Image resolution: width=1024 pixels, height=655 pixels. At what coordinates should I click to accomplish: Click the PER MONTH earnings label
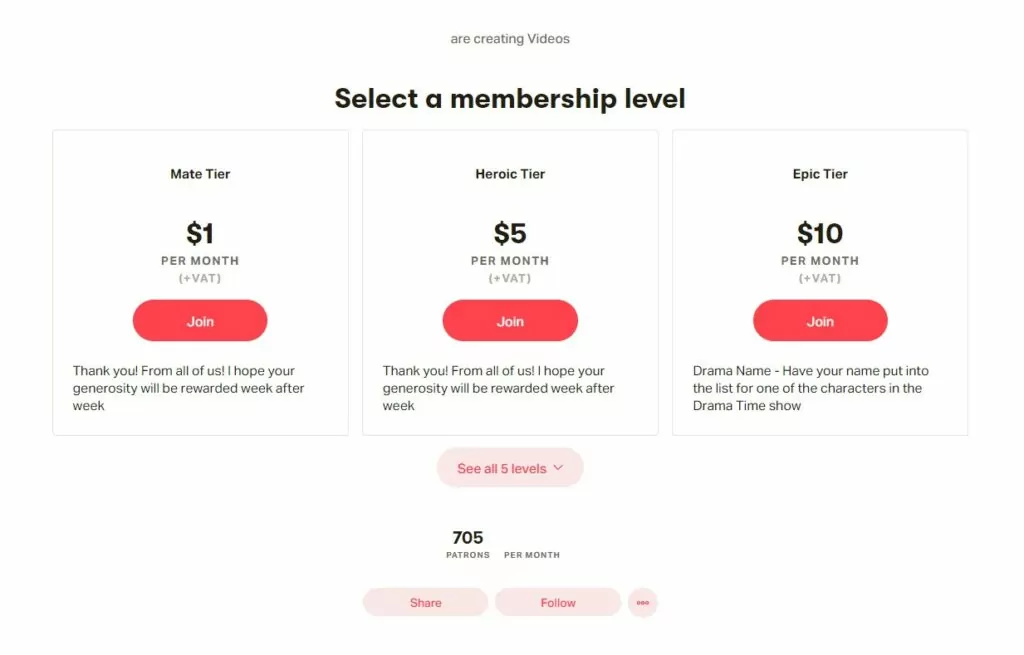532,555
